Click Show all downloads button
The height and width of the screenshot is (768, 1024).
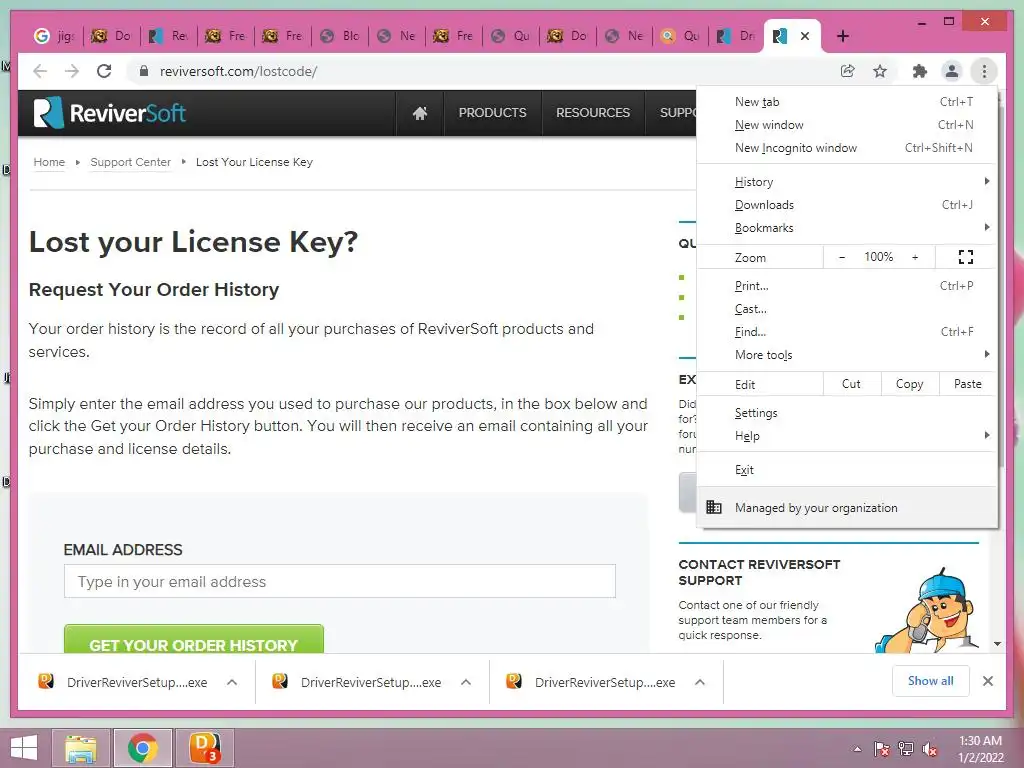tap(930, 681)
